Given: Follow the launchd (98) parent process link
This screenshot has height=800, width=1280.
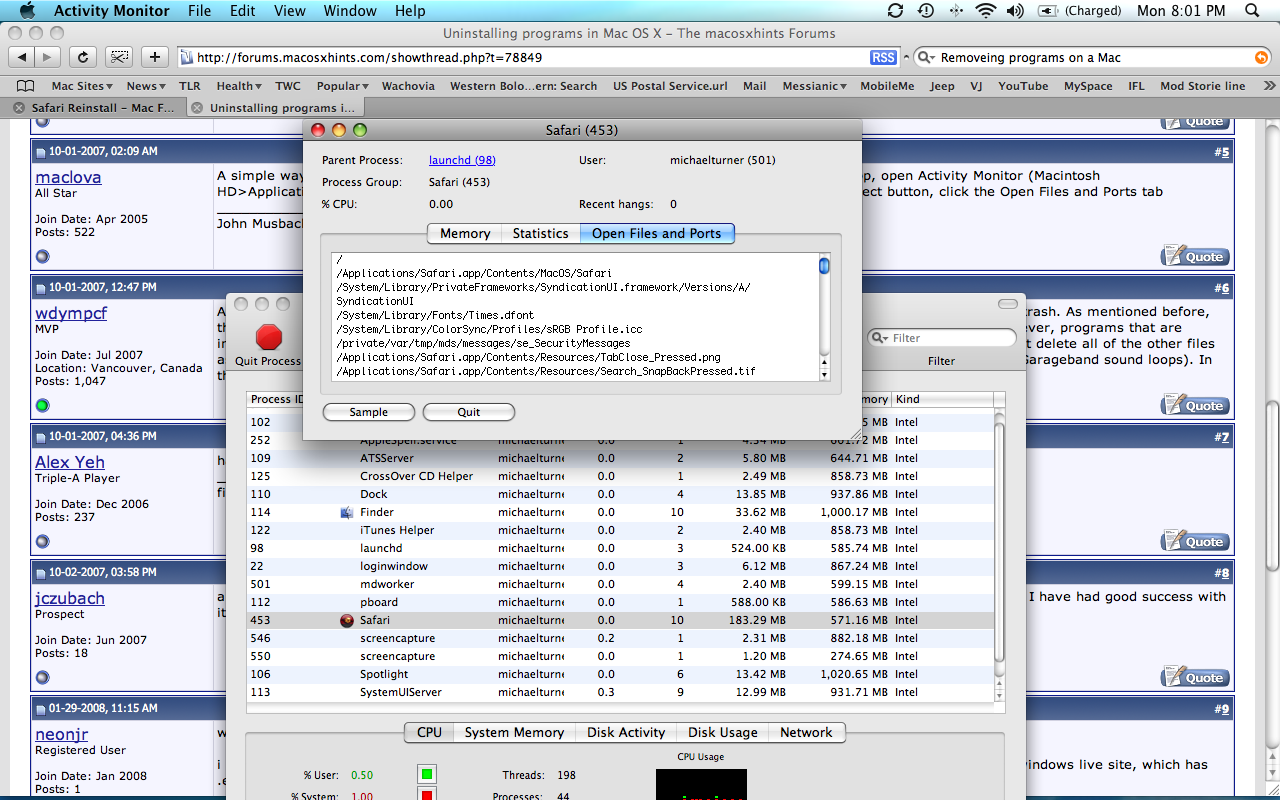Looking at the screenshot, I should (462, 160).
